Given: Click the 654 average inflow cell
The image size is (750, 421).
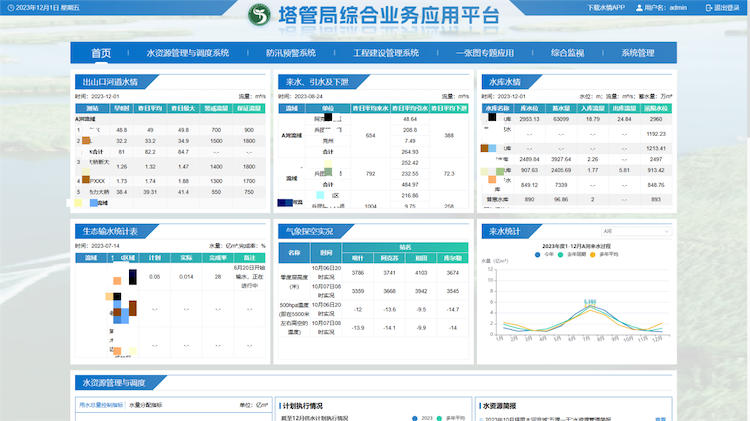Looking at the screenshot, I should pyautogui.click(x=370, y=135).
